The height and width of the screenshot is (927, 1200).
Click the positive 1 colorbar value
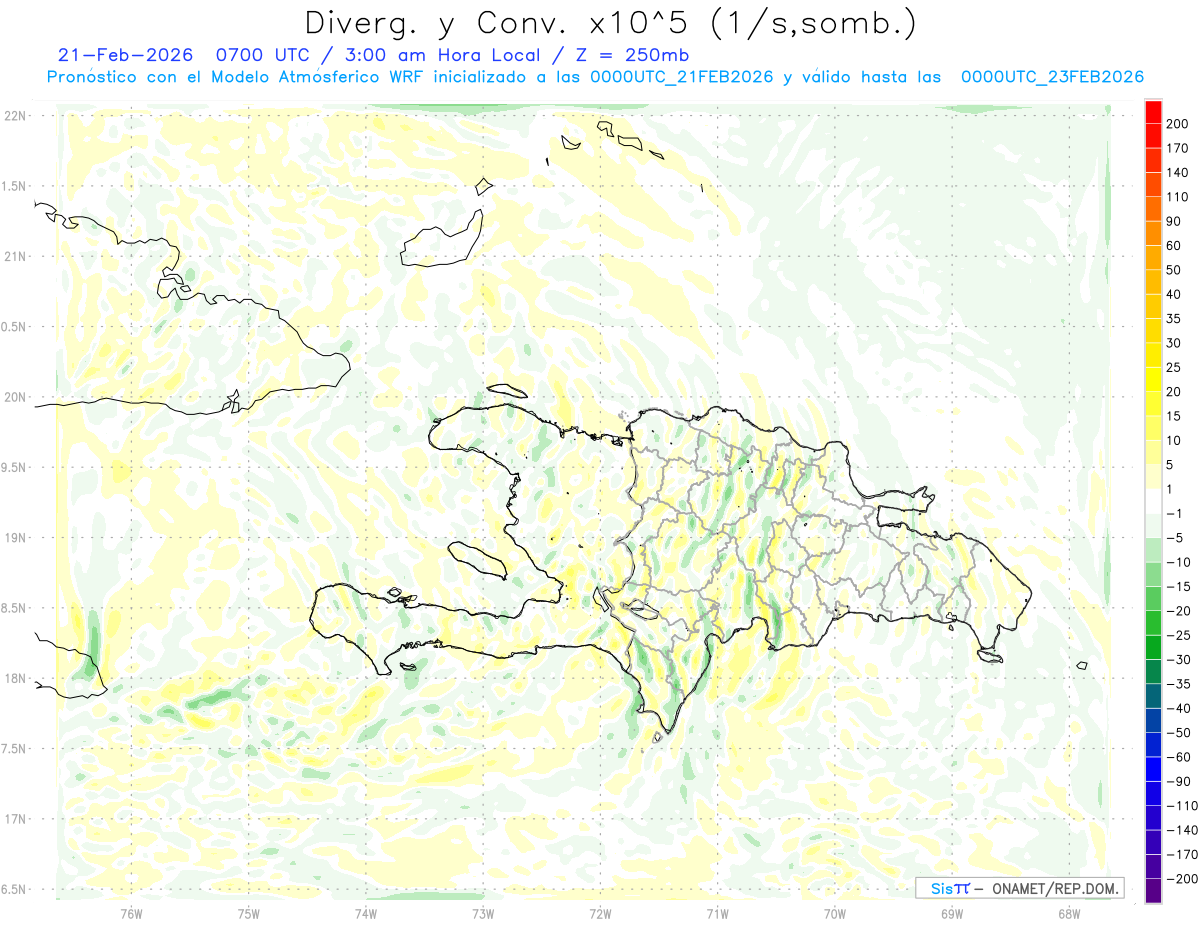(1170, 489)
